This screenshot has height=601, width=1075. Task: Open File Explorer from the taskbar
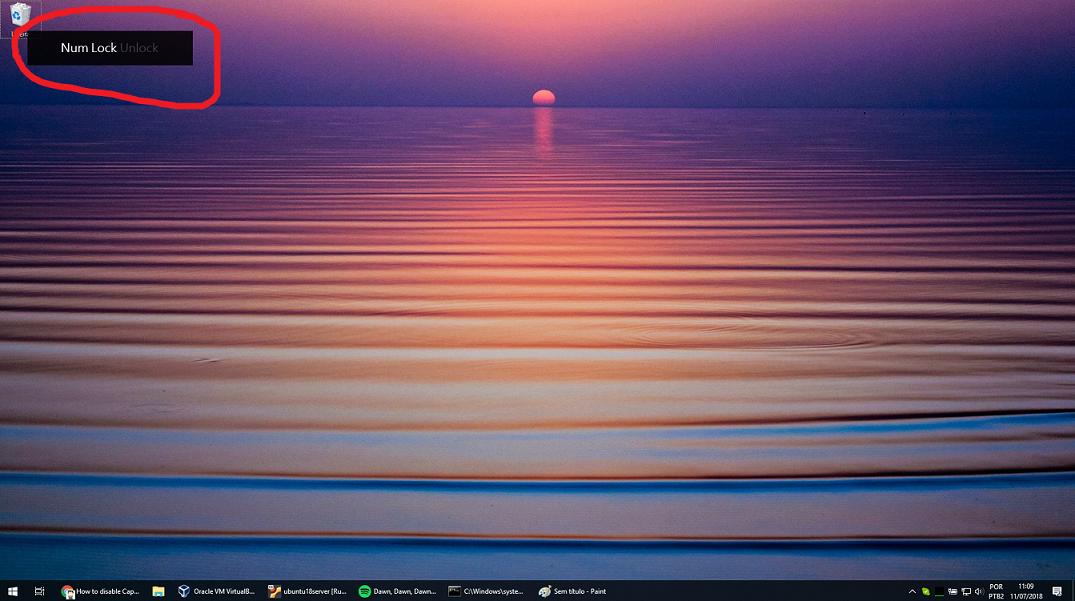tap(158, 590)
